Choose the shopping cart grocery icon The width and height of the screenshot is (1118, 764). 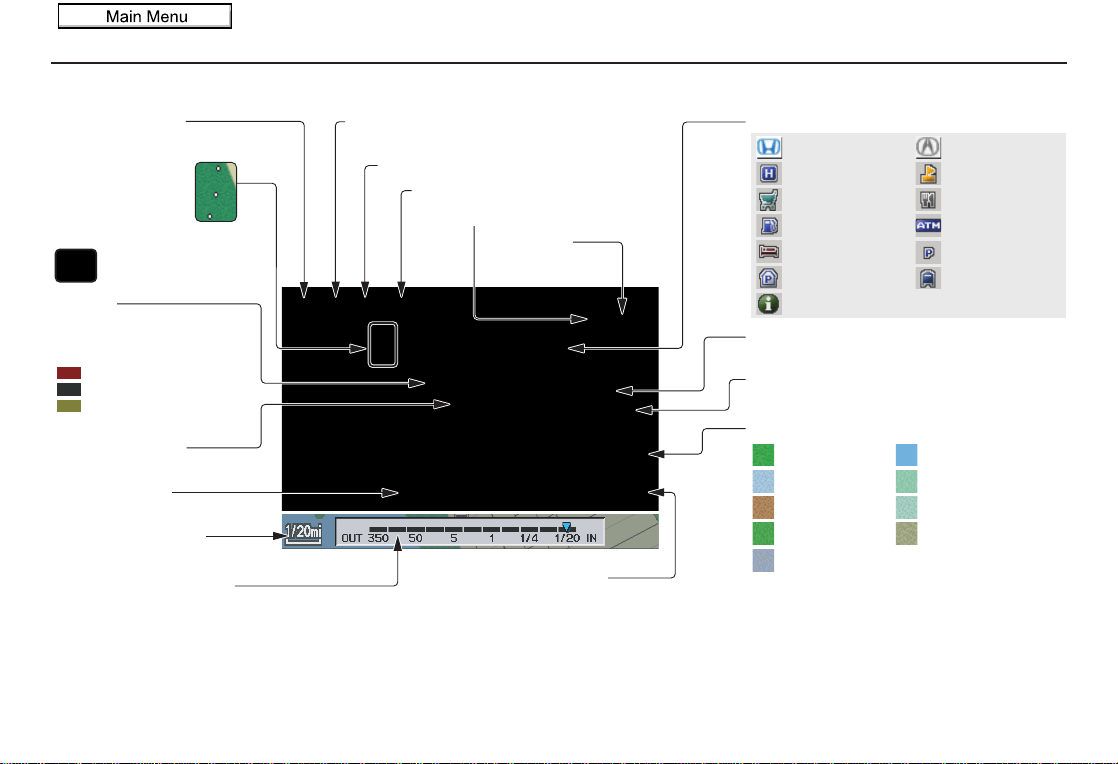coord(768,200)
